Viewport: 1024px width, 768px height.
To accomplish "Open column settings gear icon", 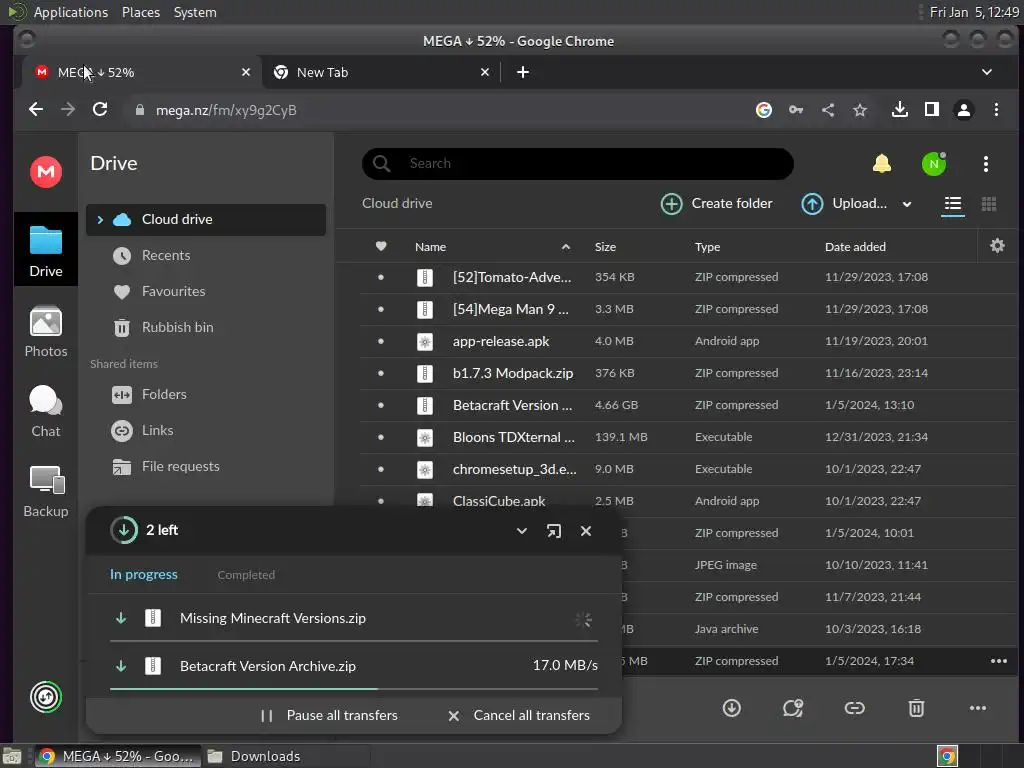I will (997, 246).
